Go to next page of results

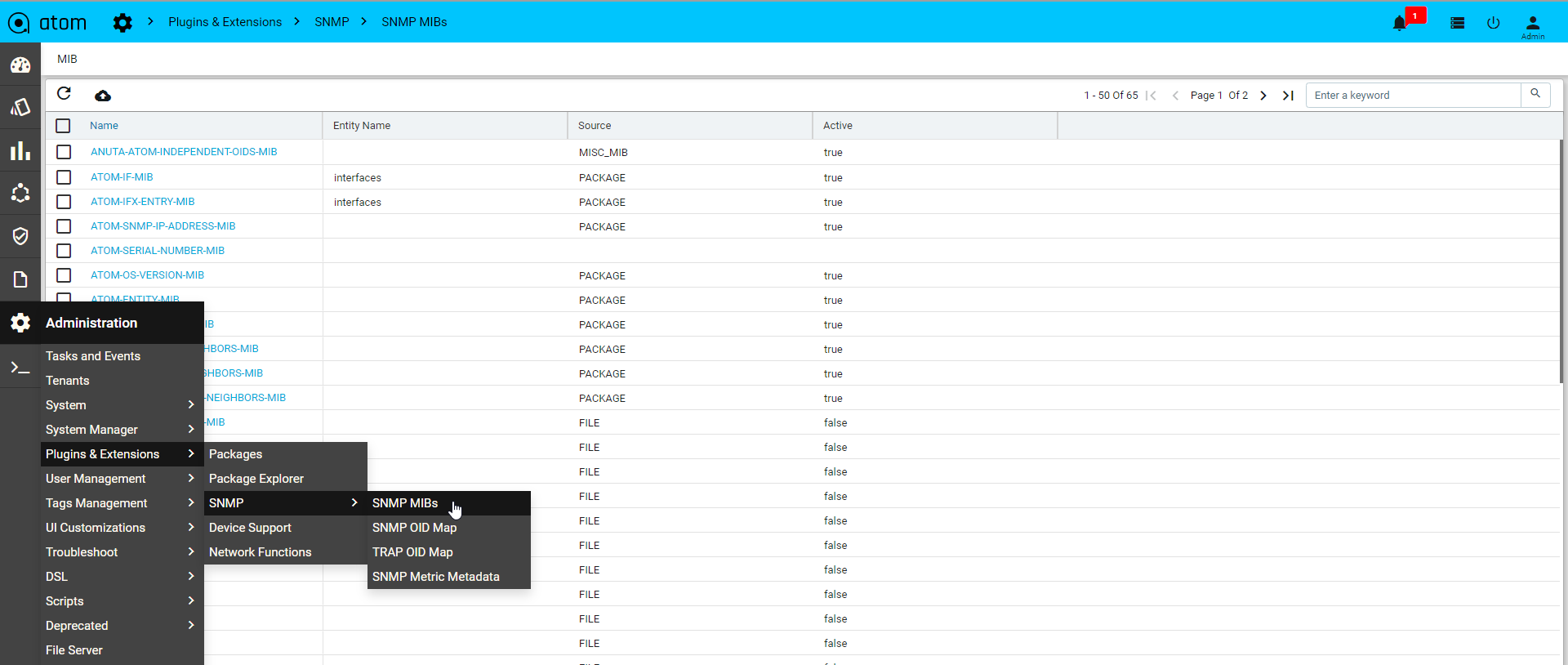1263,96
